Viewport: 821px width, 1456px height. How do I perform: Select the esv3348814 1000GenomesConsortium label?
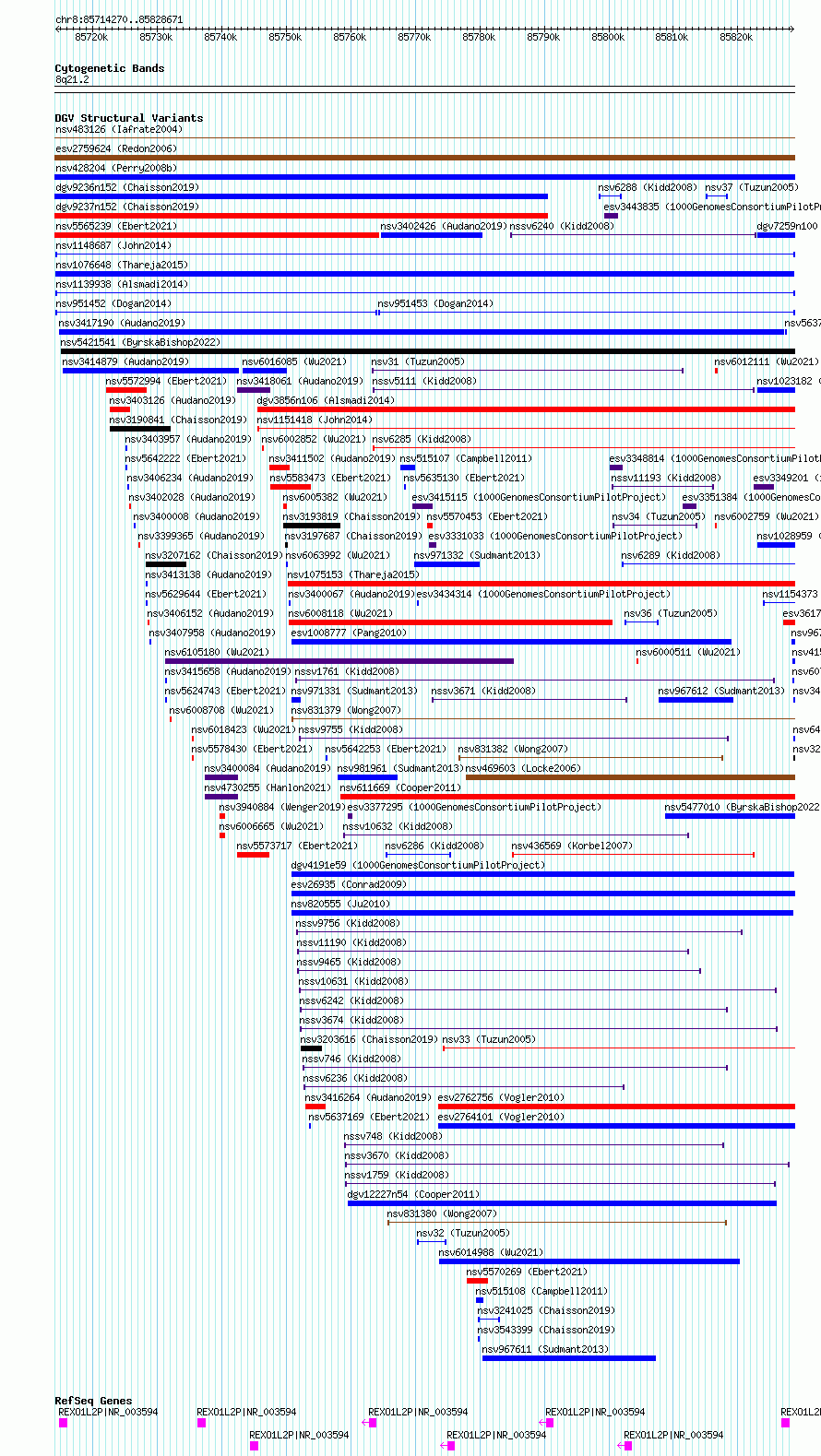click(x=715, y=458)
